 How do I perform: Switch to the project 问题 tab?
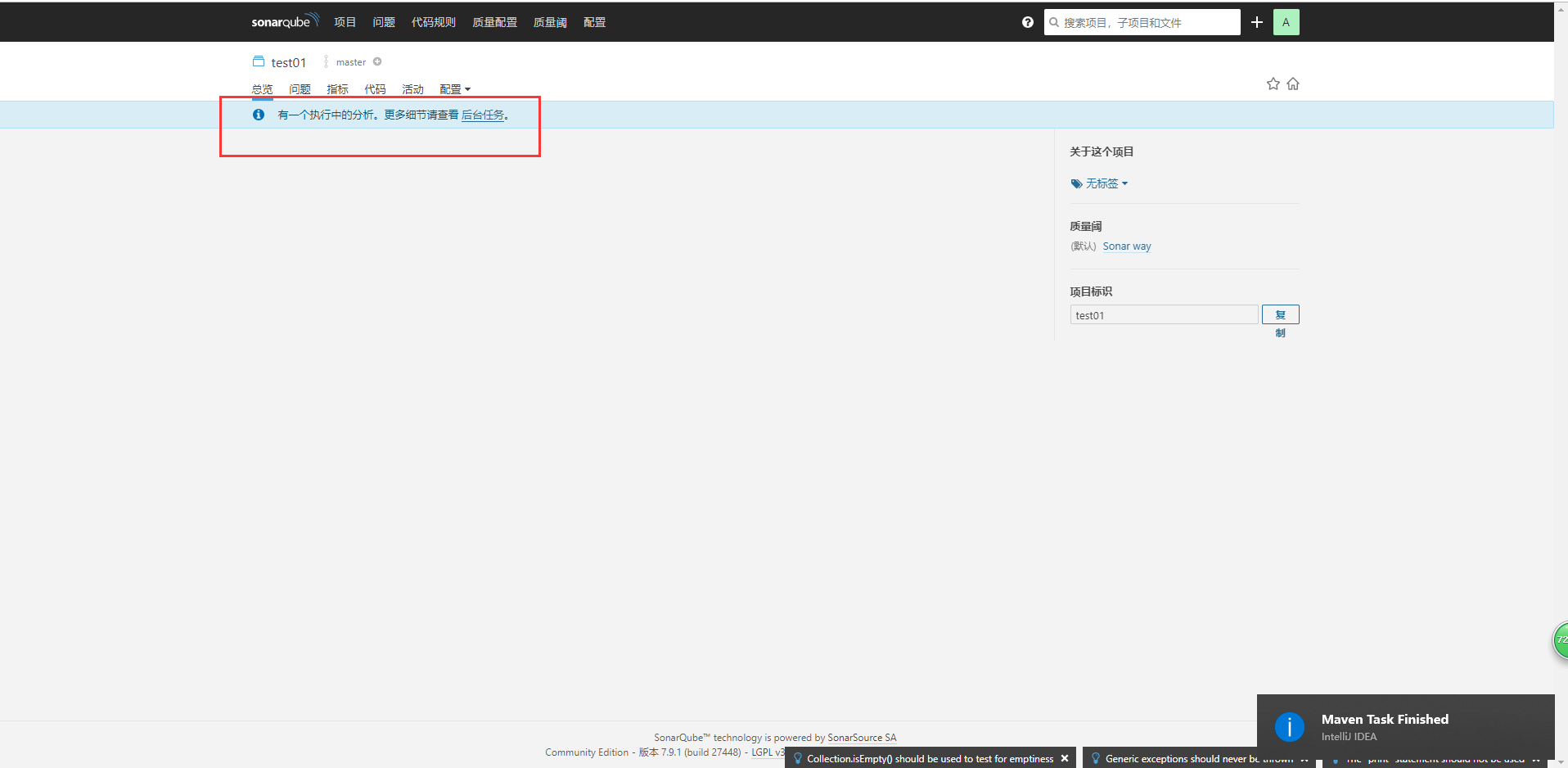(300, 89)
